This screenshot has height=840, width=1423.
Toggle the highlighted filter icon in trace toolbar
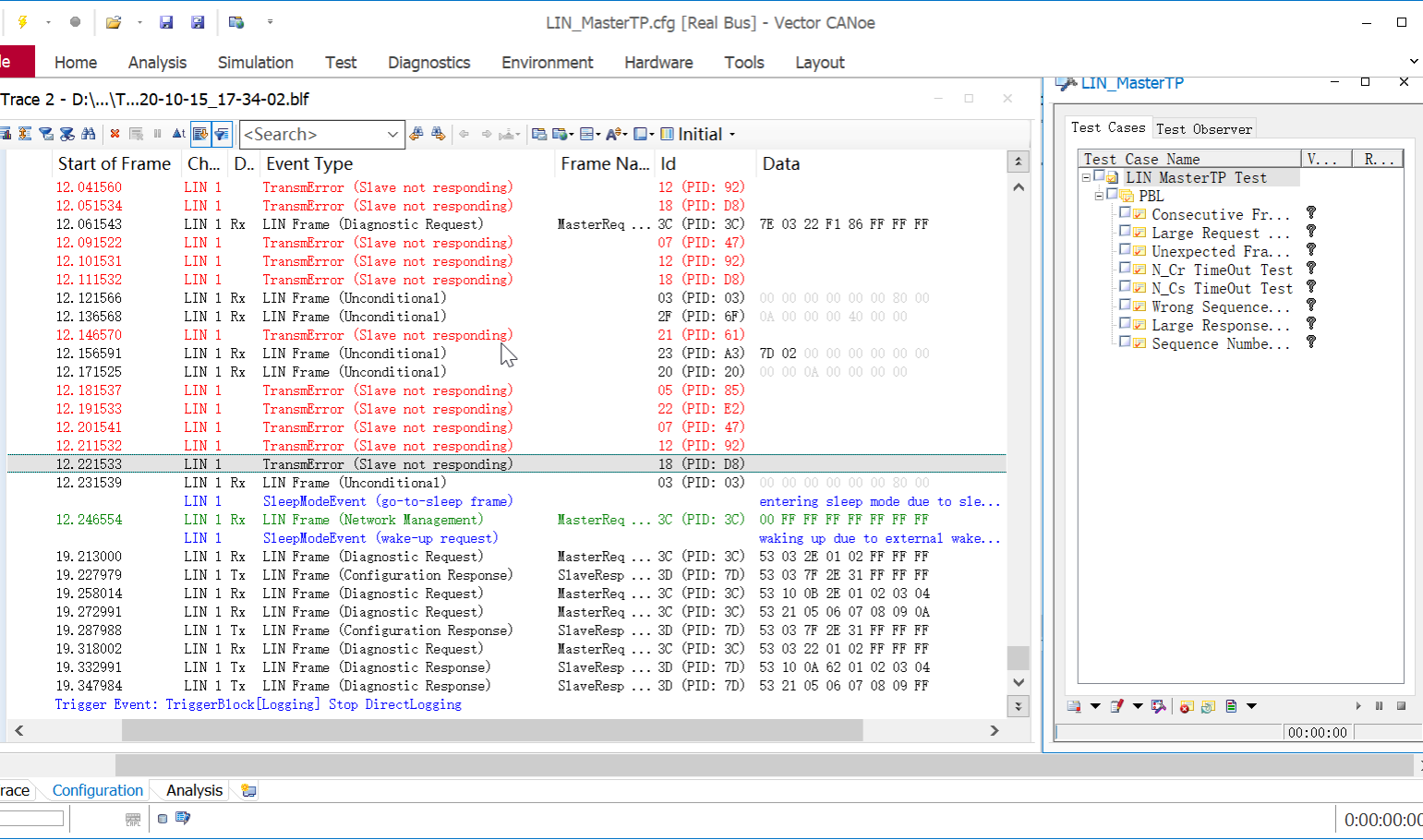(222, 134)
